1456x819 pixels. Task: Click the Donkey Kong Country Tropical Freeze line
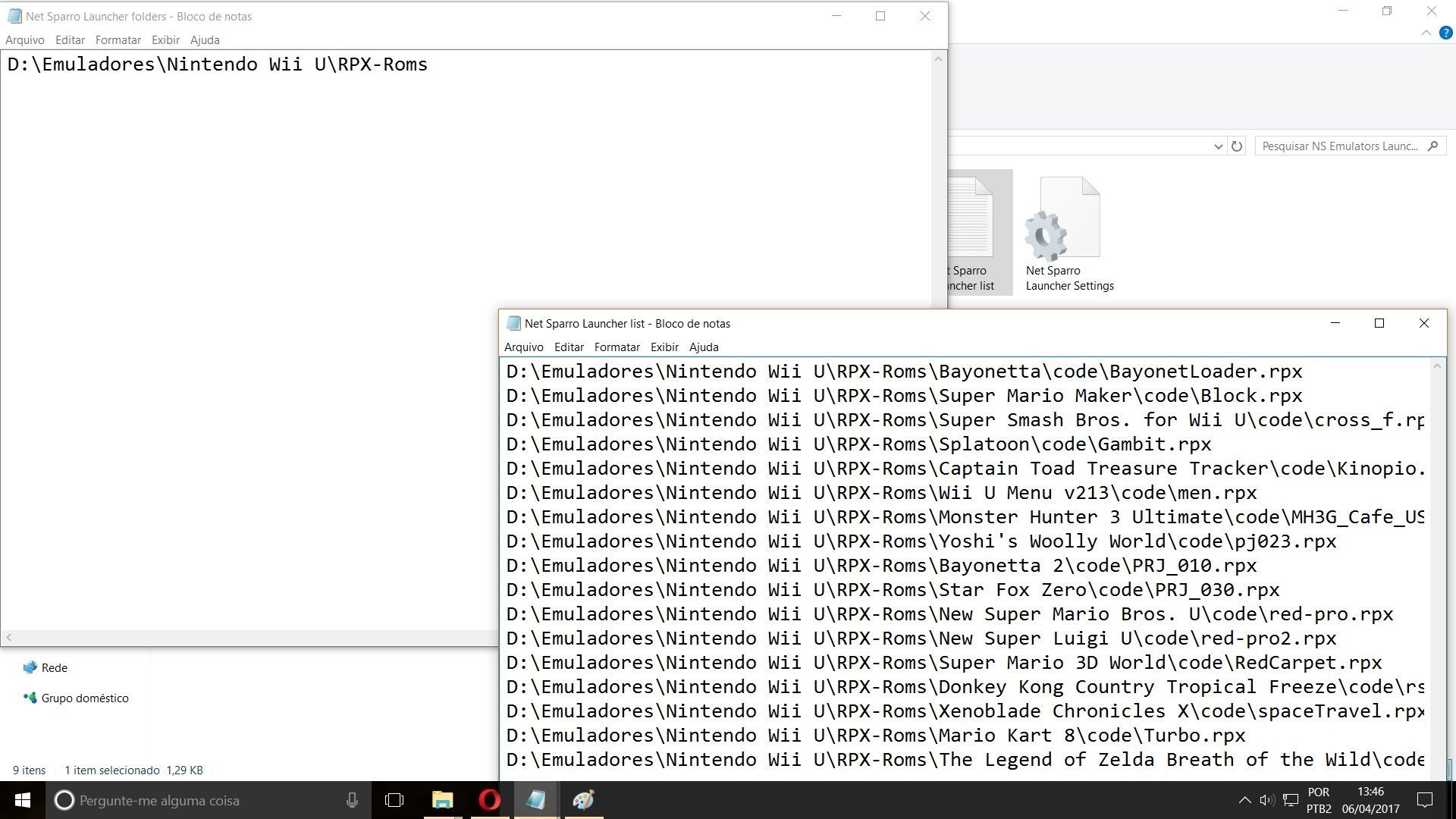click(x=965, y=687)
